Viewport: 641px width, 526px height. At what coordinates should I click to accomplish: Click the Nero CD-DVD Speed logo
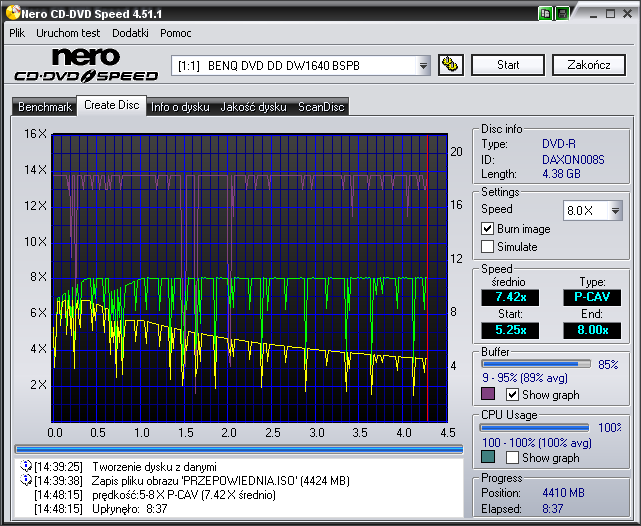coord(86,65)
